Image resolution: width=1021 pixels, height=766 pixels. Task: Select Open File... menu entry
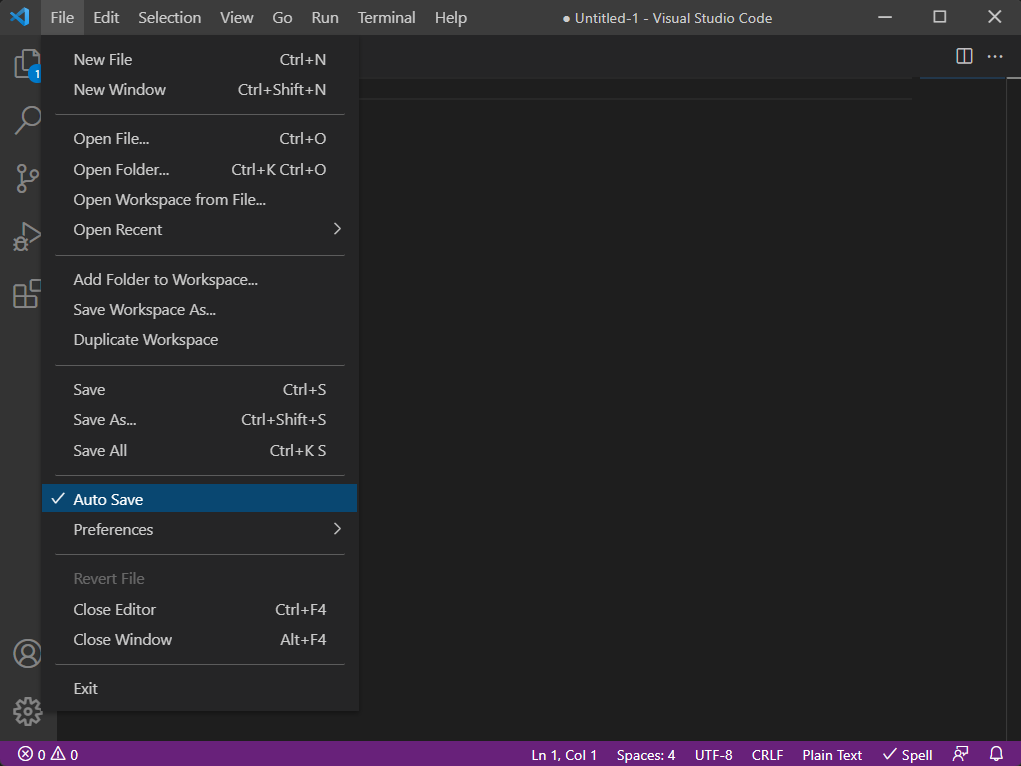(199, 138)
